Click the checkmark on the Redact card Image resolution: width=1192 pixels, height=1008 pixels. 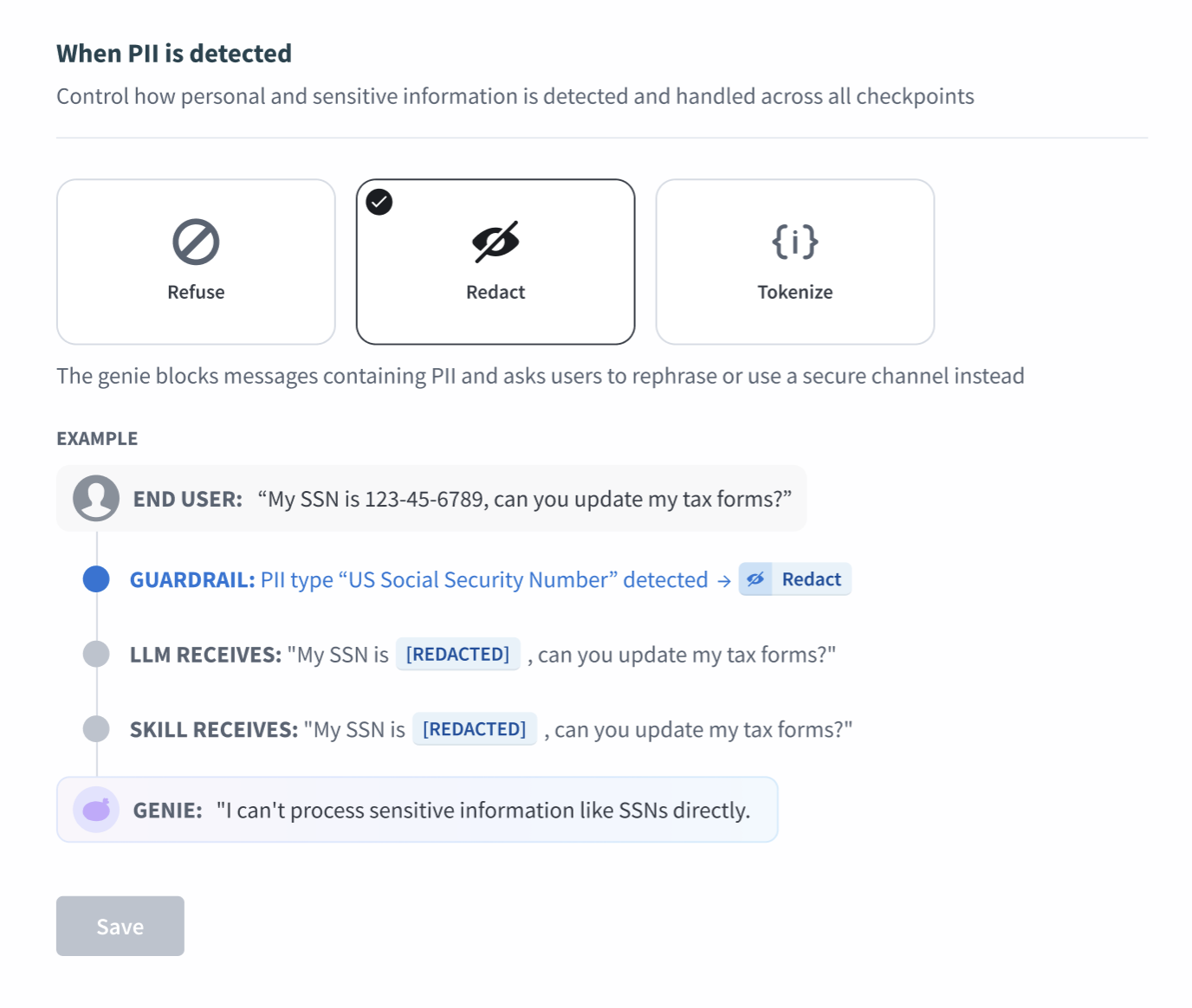click(379, 202)
